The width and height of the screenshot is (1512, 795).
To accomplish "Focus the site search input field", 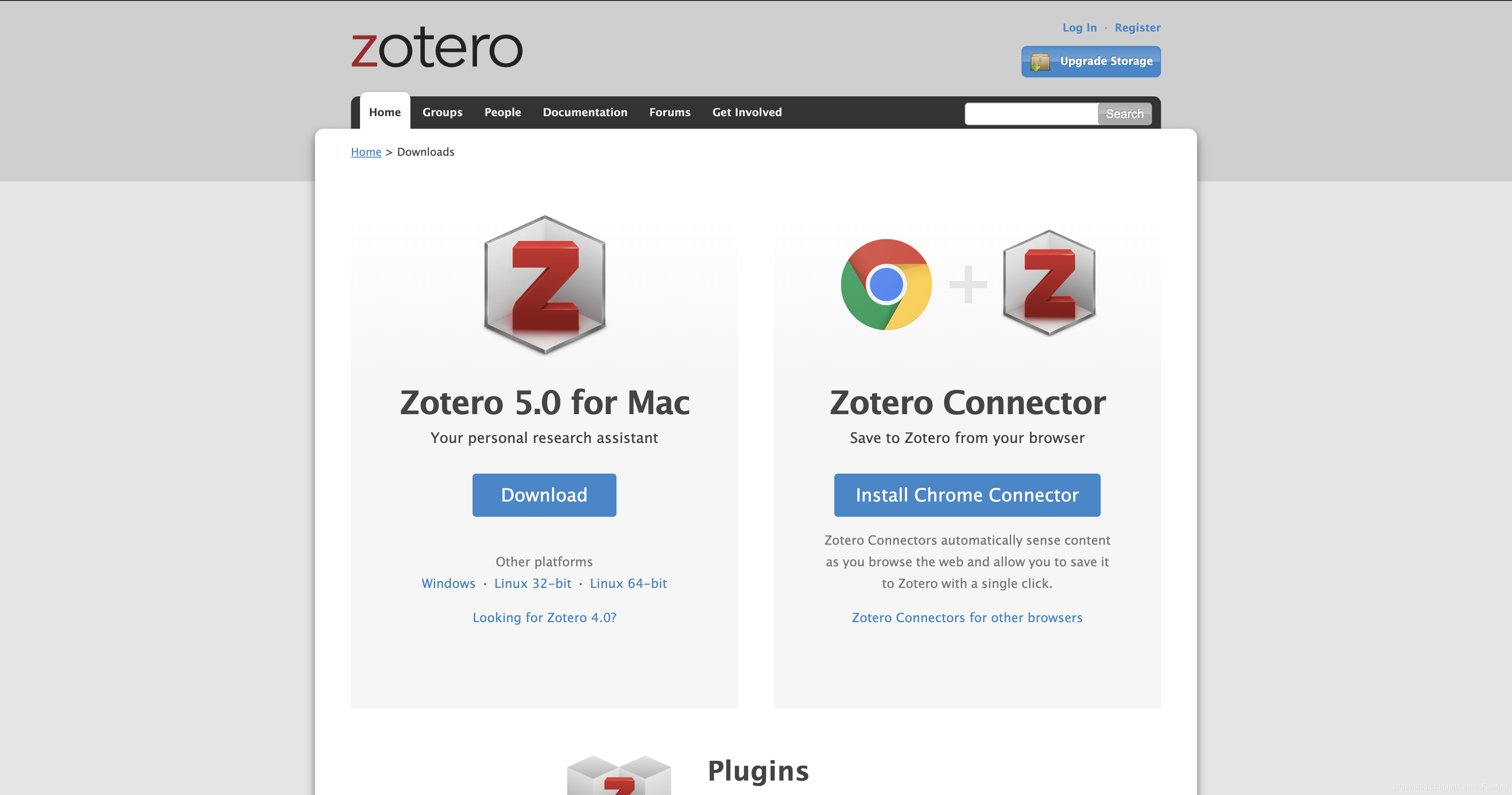I will [1031, 114].
